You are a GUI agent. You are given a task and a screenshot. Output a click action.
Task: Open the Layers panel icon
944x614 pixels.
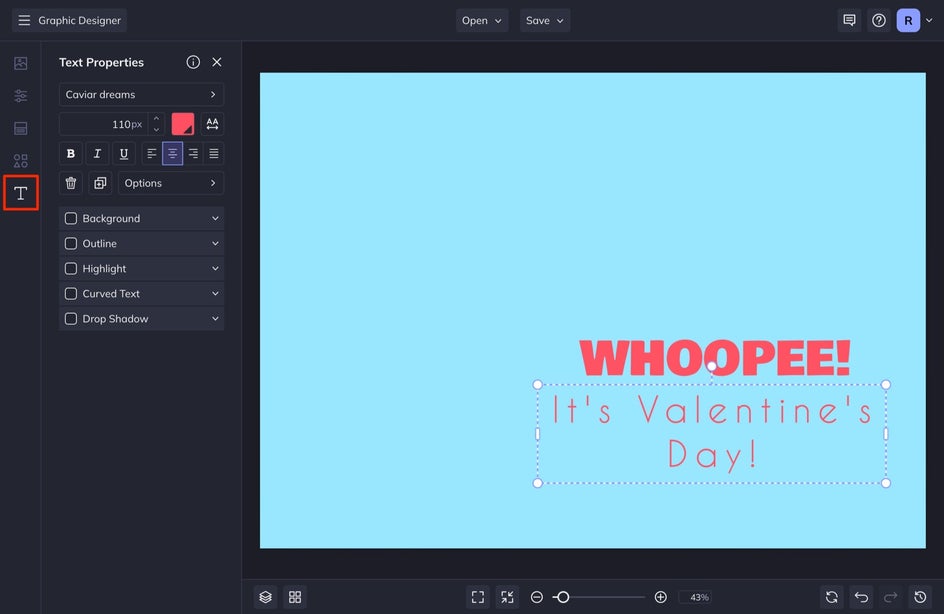[x=265, y=597]
